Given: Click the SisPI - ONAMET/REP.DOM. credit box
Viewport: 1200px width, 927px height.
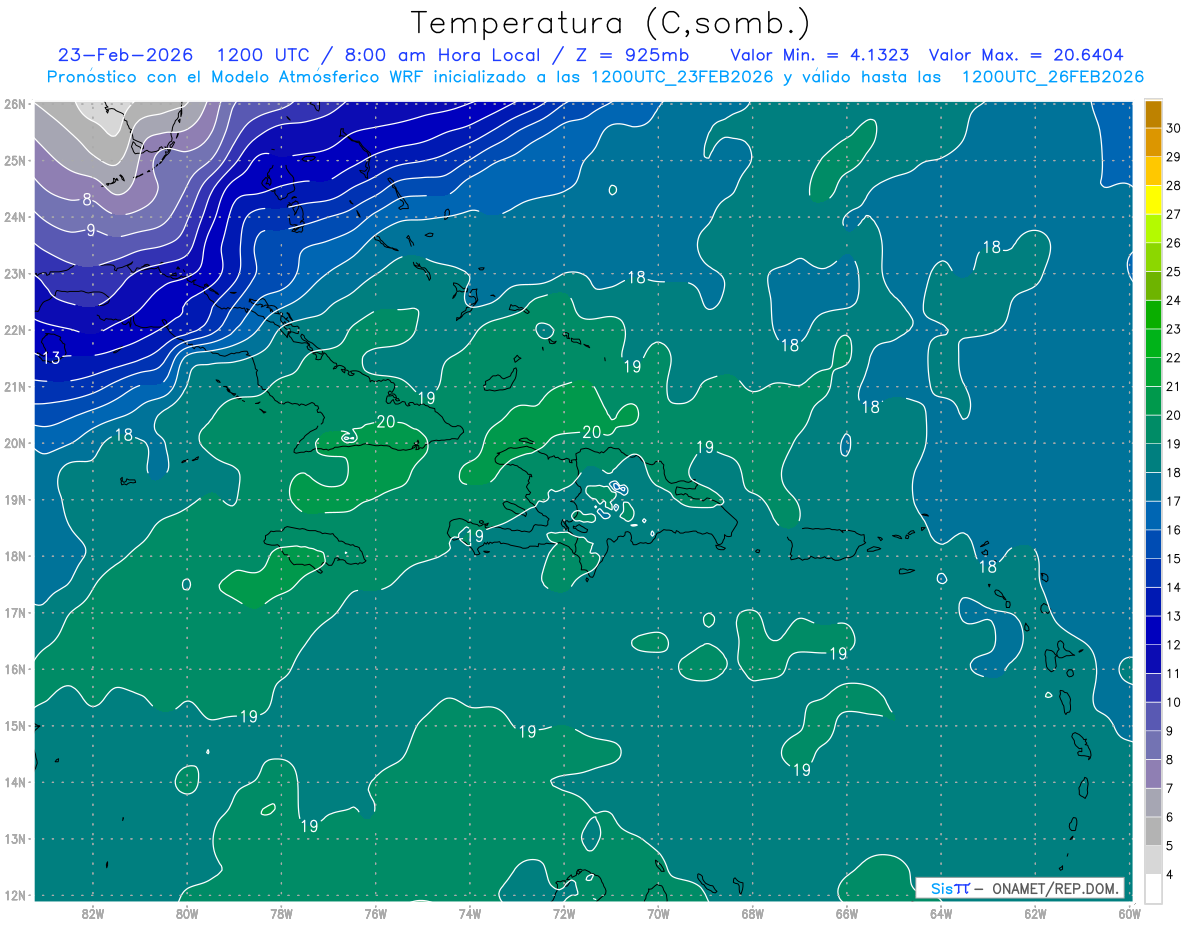Looking at the screenshot, I should tap(1020, 888).
